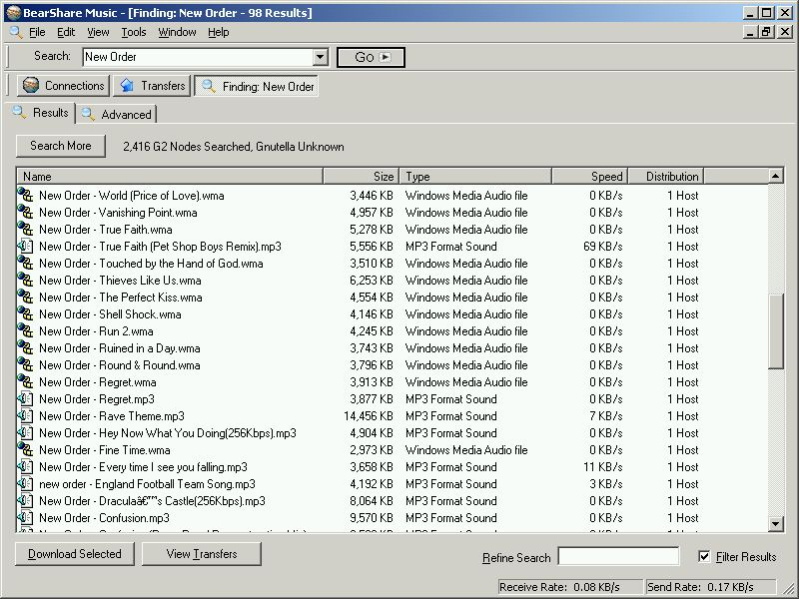
Task: Sort results by Size column header
Action: [x=361, y=176]
